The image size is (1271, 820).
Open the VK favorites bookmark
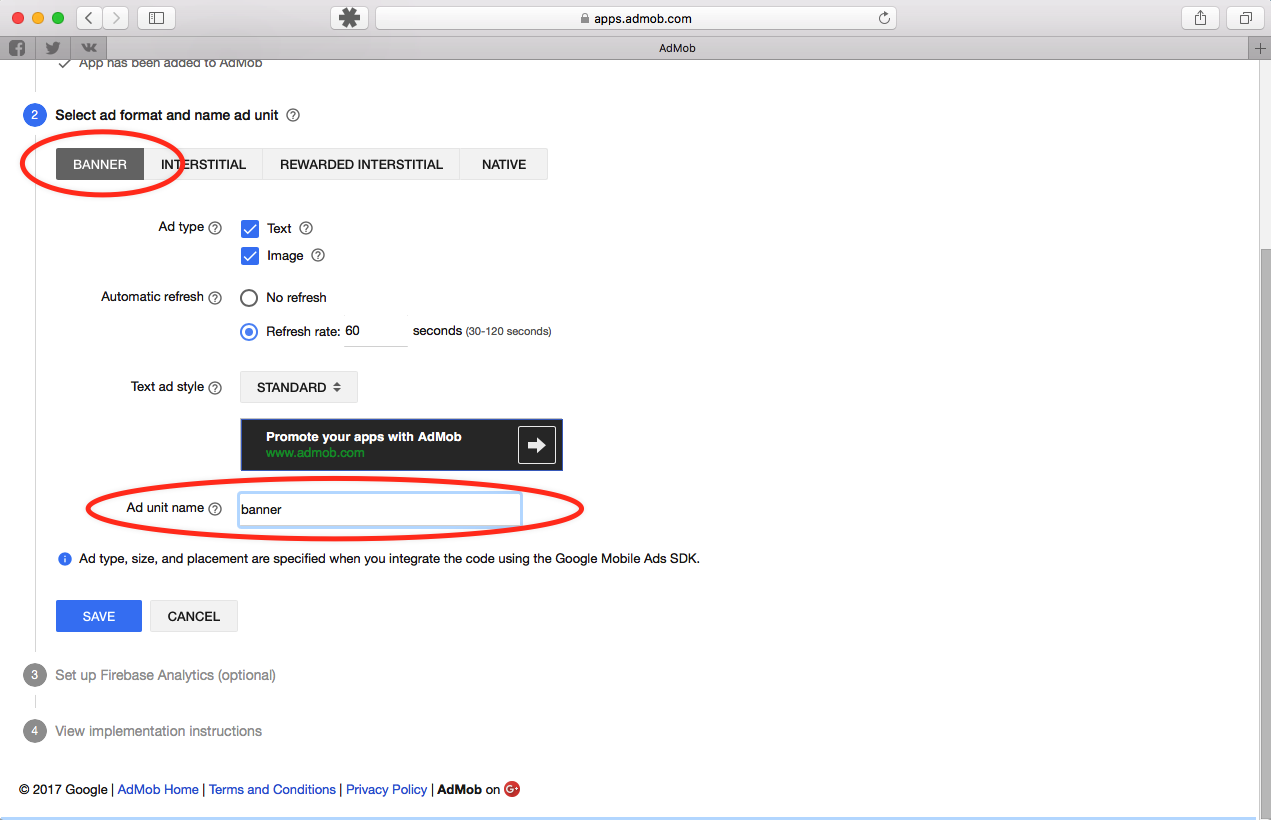(89, 48)
